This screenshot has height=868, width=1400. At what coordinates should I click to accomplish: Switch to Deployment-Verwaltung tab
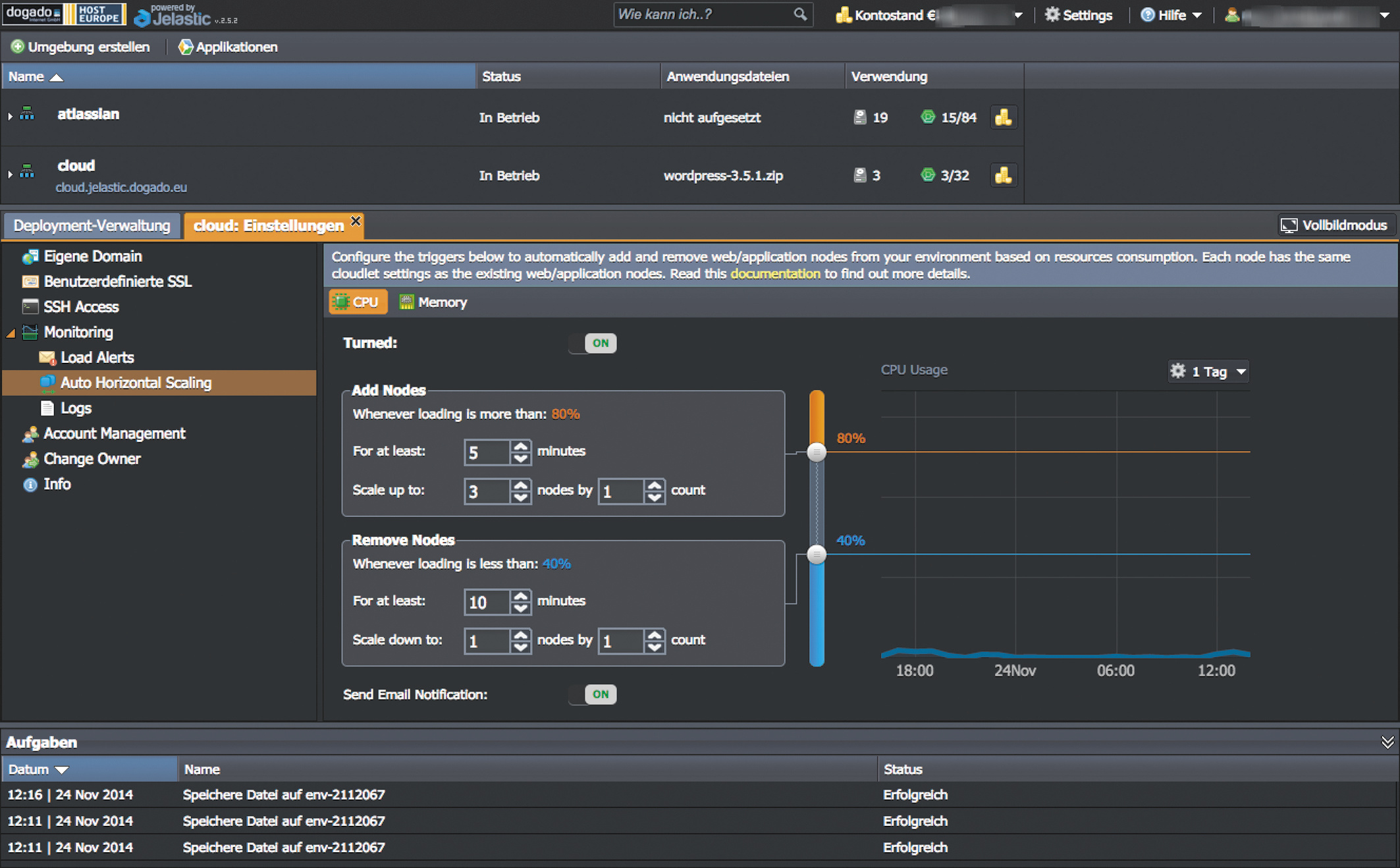click(x=92, y=226)
